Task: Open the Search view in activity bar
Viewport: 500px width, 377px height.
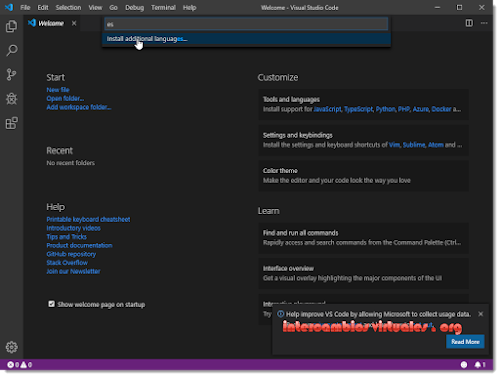Action: (x=11, y=51)
